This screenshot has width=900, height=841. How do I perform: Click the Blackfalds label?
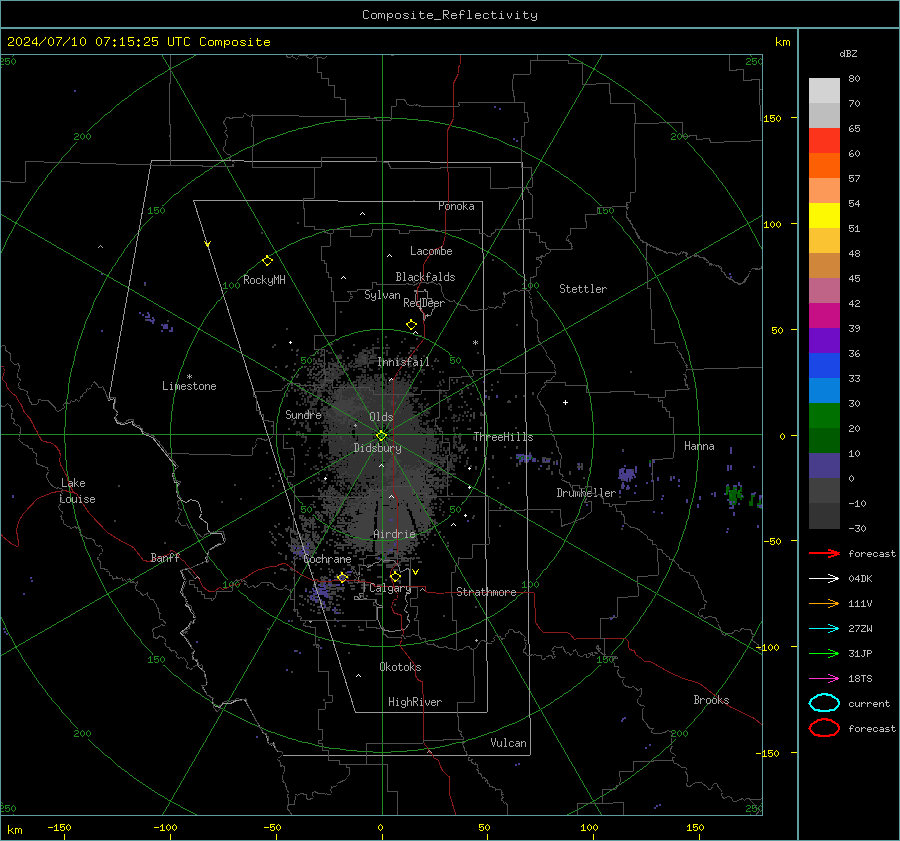point(425,277)
